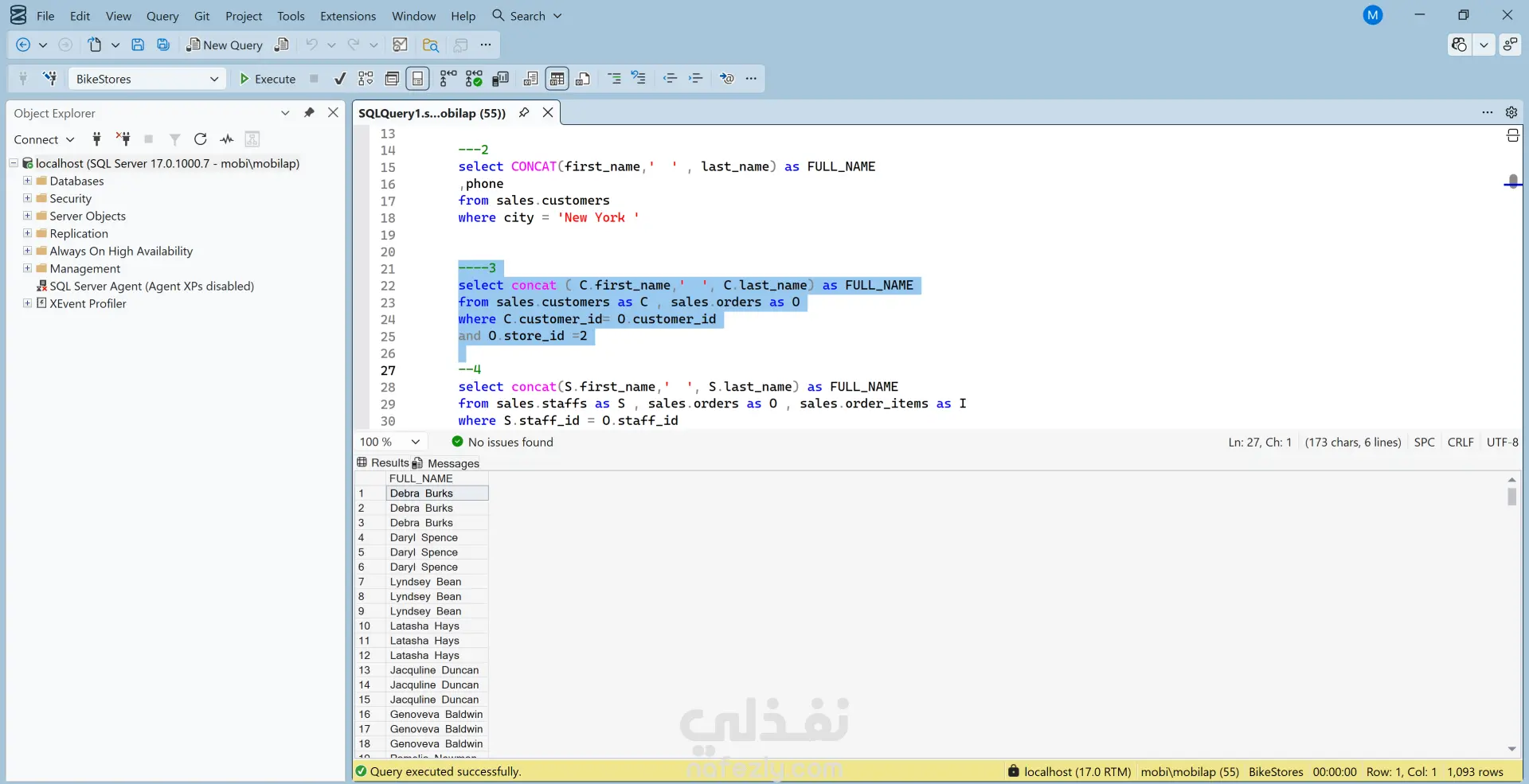
Task: Switch to the Results tab
Action: click(382, 463)
